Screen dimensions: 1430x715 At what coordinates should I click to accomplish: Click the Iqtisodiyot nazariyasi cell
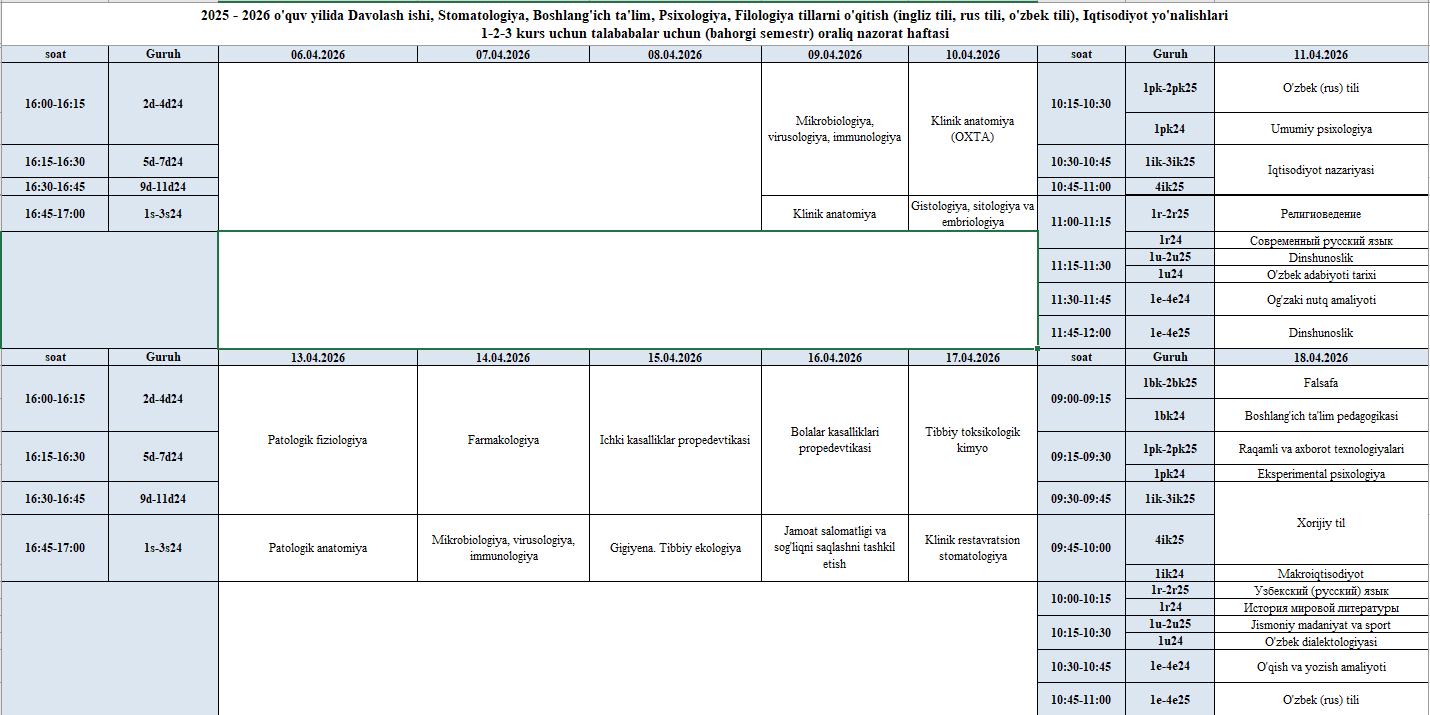coord(1321,170)
